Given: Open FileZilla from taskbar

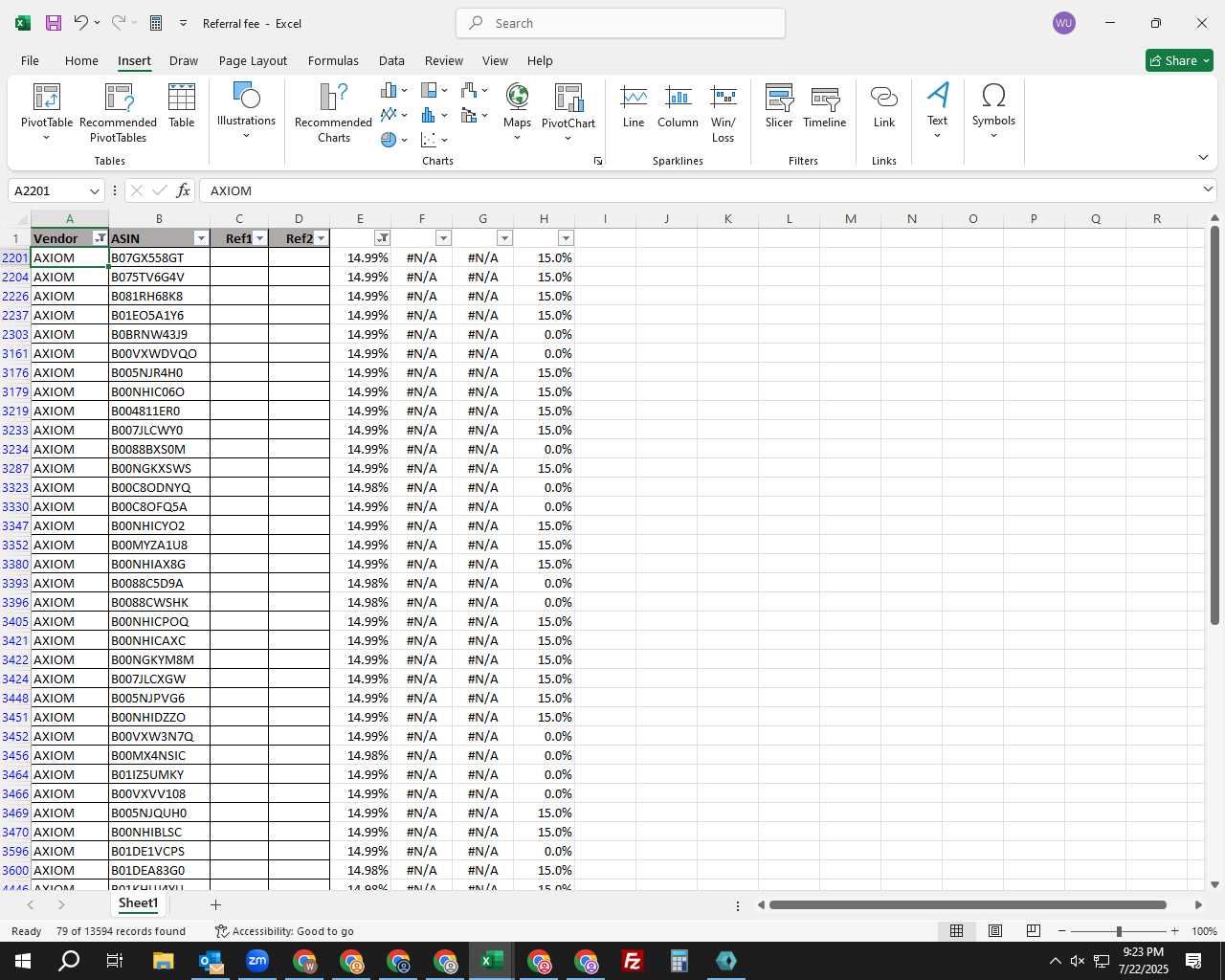Looking at the screenshot, I should 633,961.
